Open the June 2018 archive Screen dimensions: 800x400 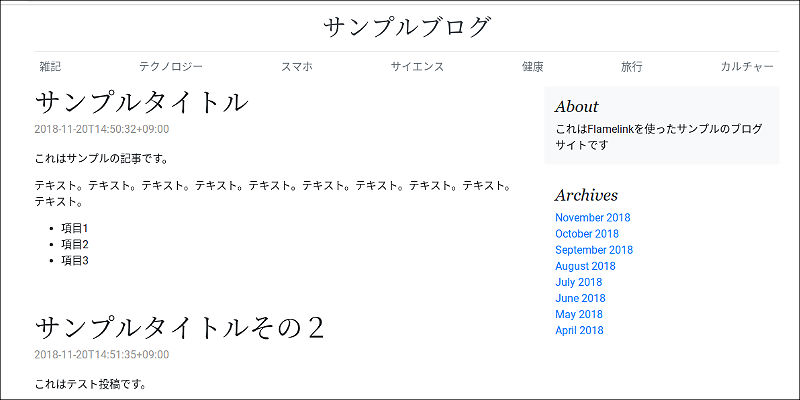point(581,298)
